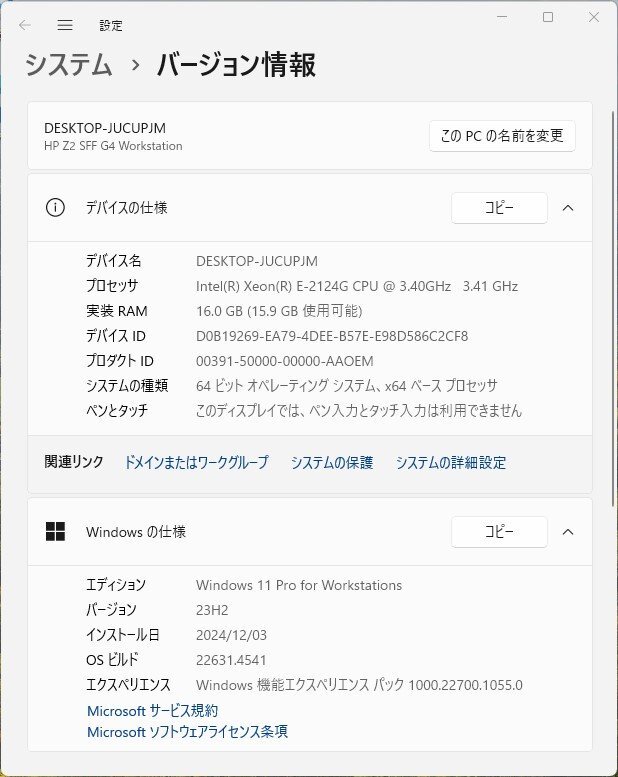Click the OS ビルド label
Viewport: 618px width, 777px height.
[x=112, y=660]
